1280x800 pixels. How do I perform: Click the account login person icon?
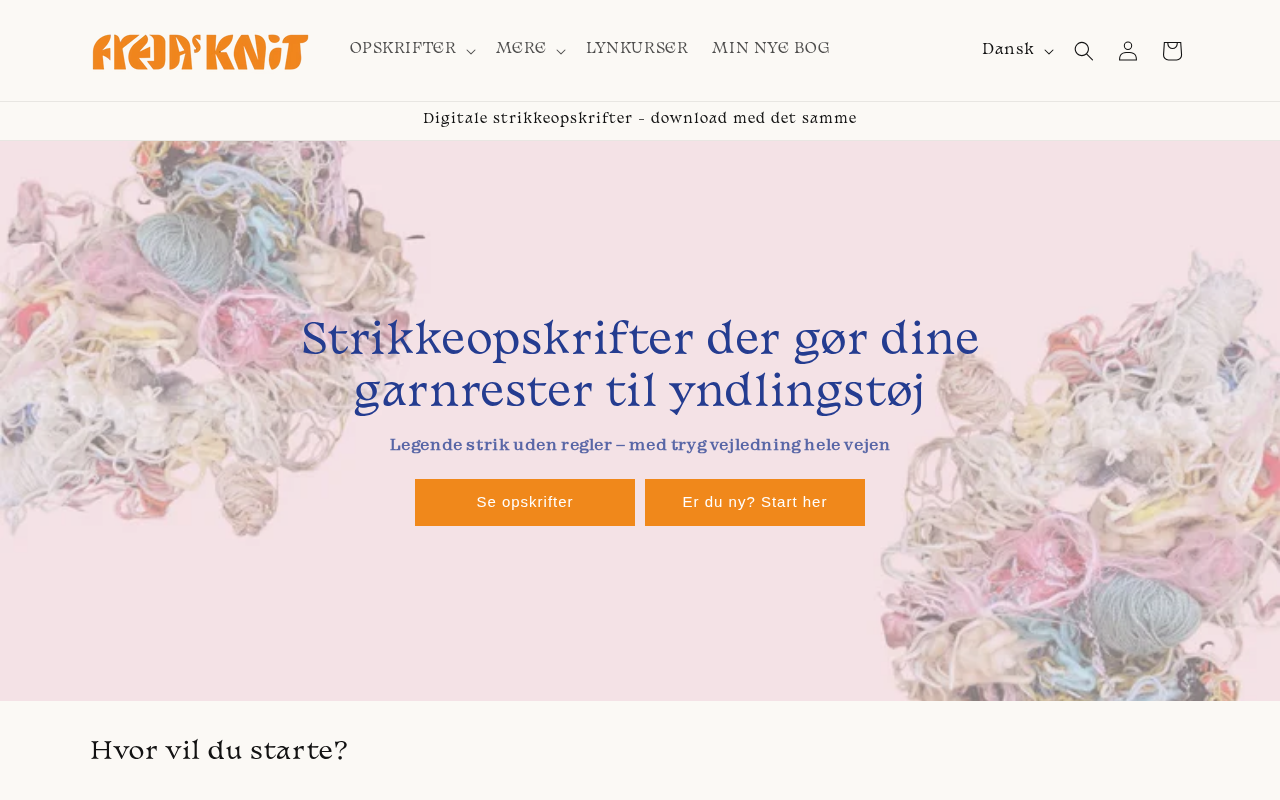[x=1128, y=51]
